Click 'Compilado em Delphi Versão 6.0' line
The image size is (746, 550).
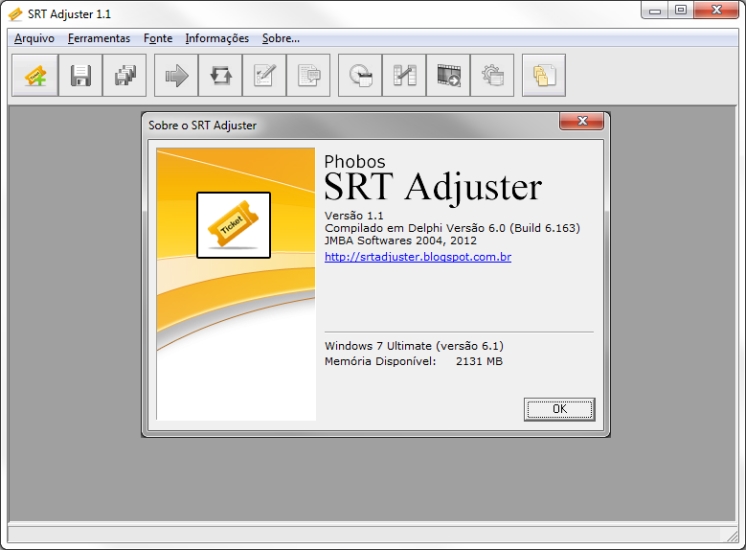(452, 228)
